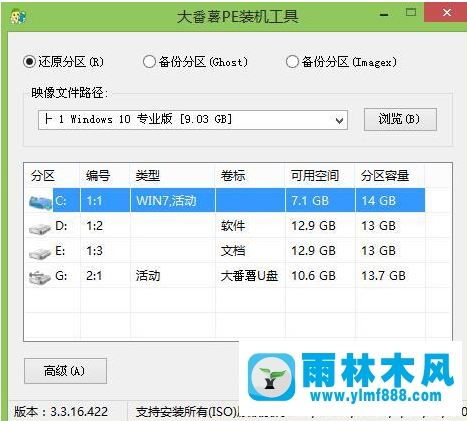This screenshot has width=467, height=421.
Task: Minimize the 大番薯PE装机工具 window
Action: click(x=384, y=15)
